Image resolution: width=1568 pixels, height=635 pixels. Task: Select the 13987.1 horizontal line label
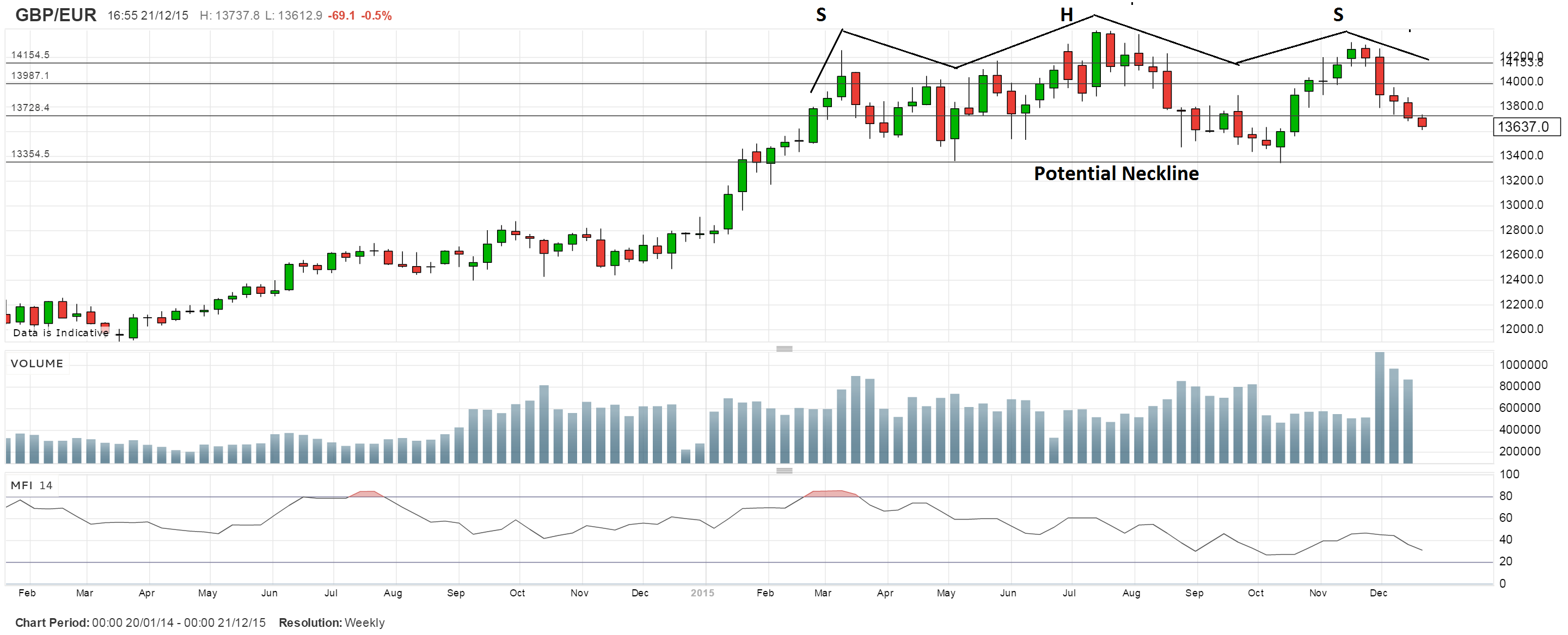point(30,76)
